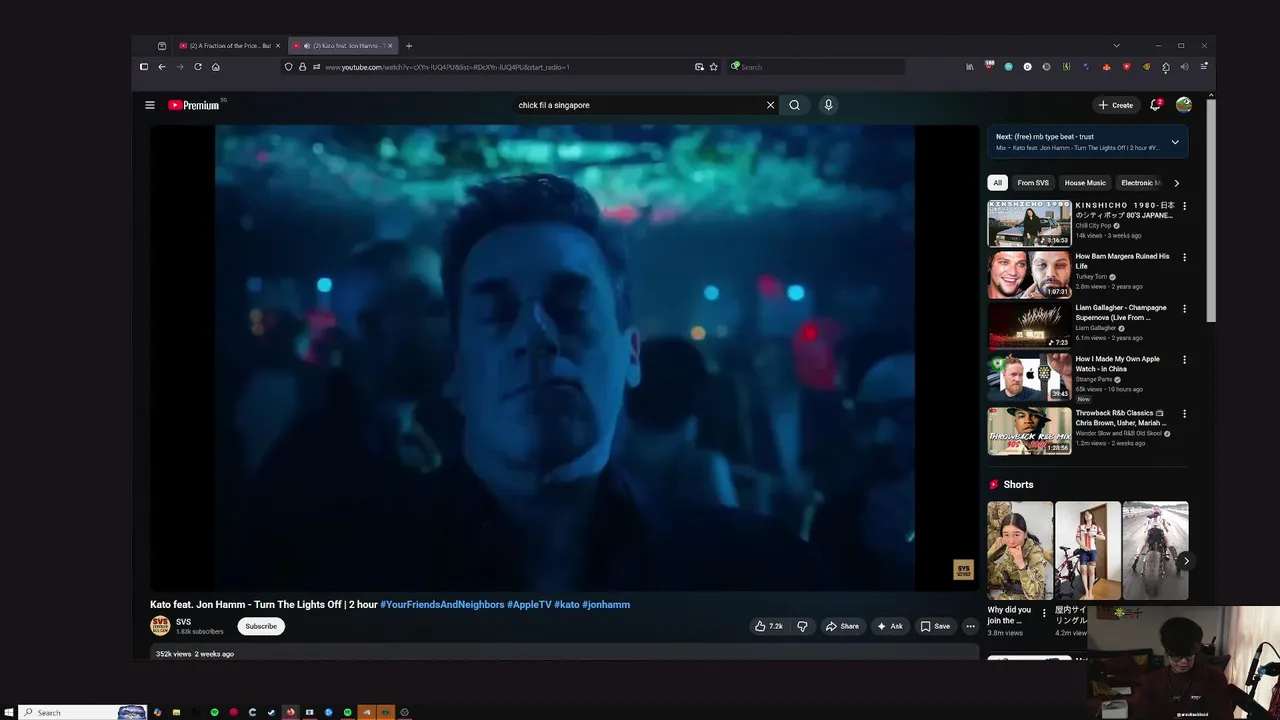Open options menu for Bam Margera video
This screenshot has width=1280, height=720.
click(x=1185, y=257)
